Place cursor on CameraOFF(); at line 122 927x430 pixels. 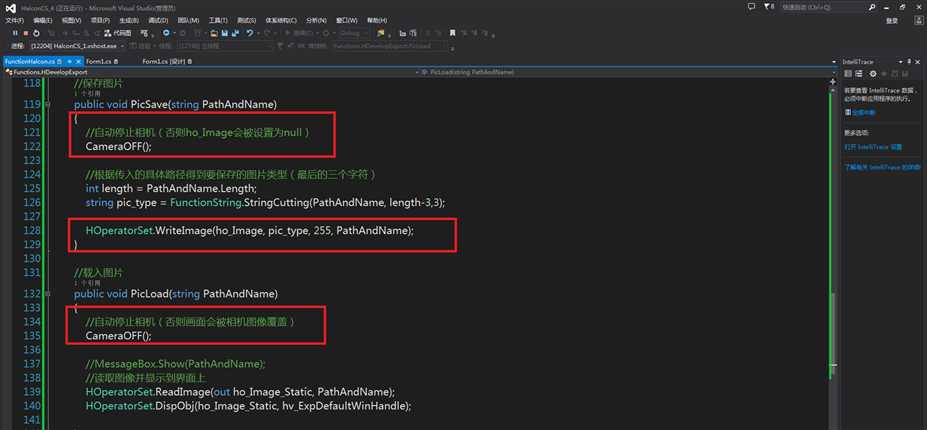[119, 146]
